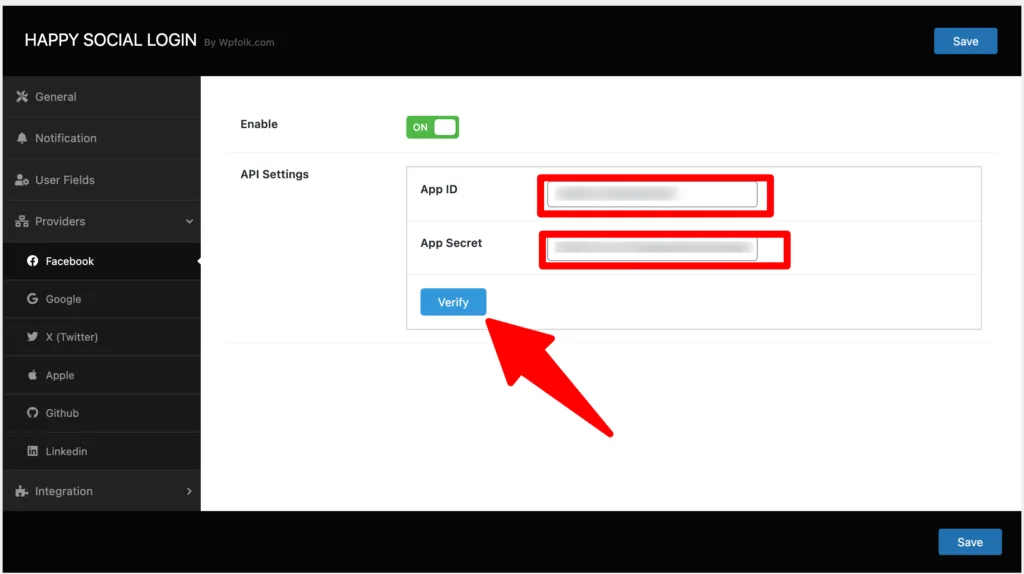1024x574 pixels.
Task: Click the App ID label
Action: [439, 189]
